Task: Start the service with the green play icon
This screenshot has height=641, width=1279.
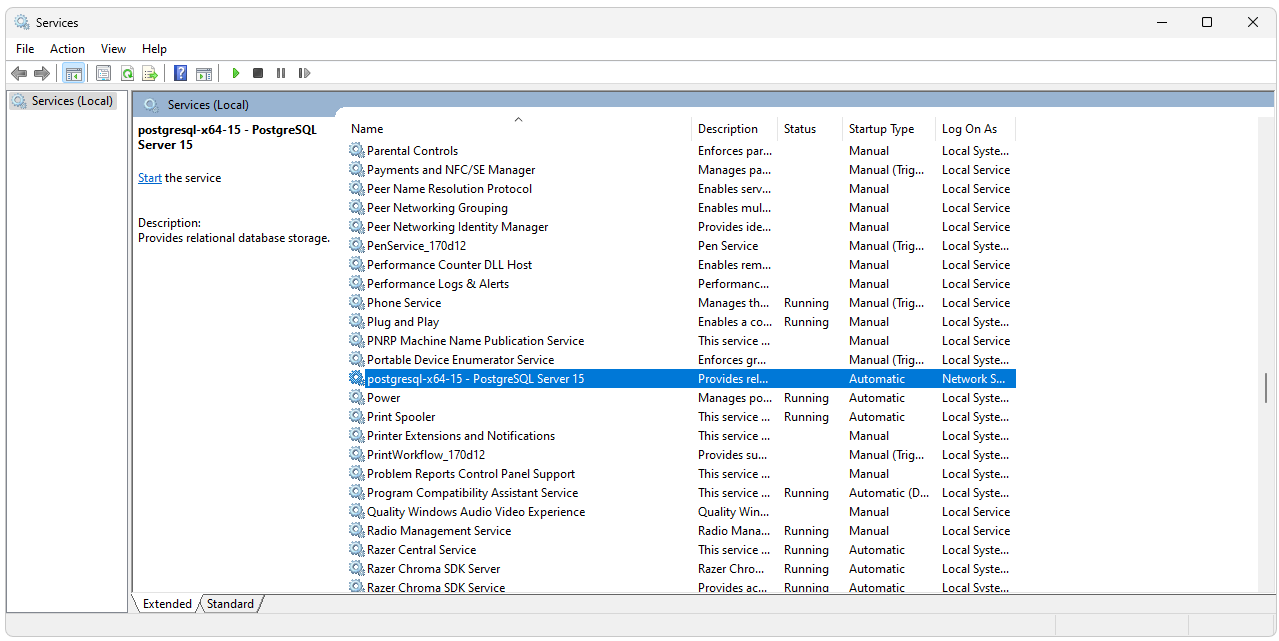Action: [x=236, y=73]
